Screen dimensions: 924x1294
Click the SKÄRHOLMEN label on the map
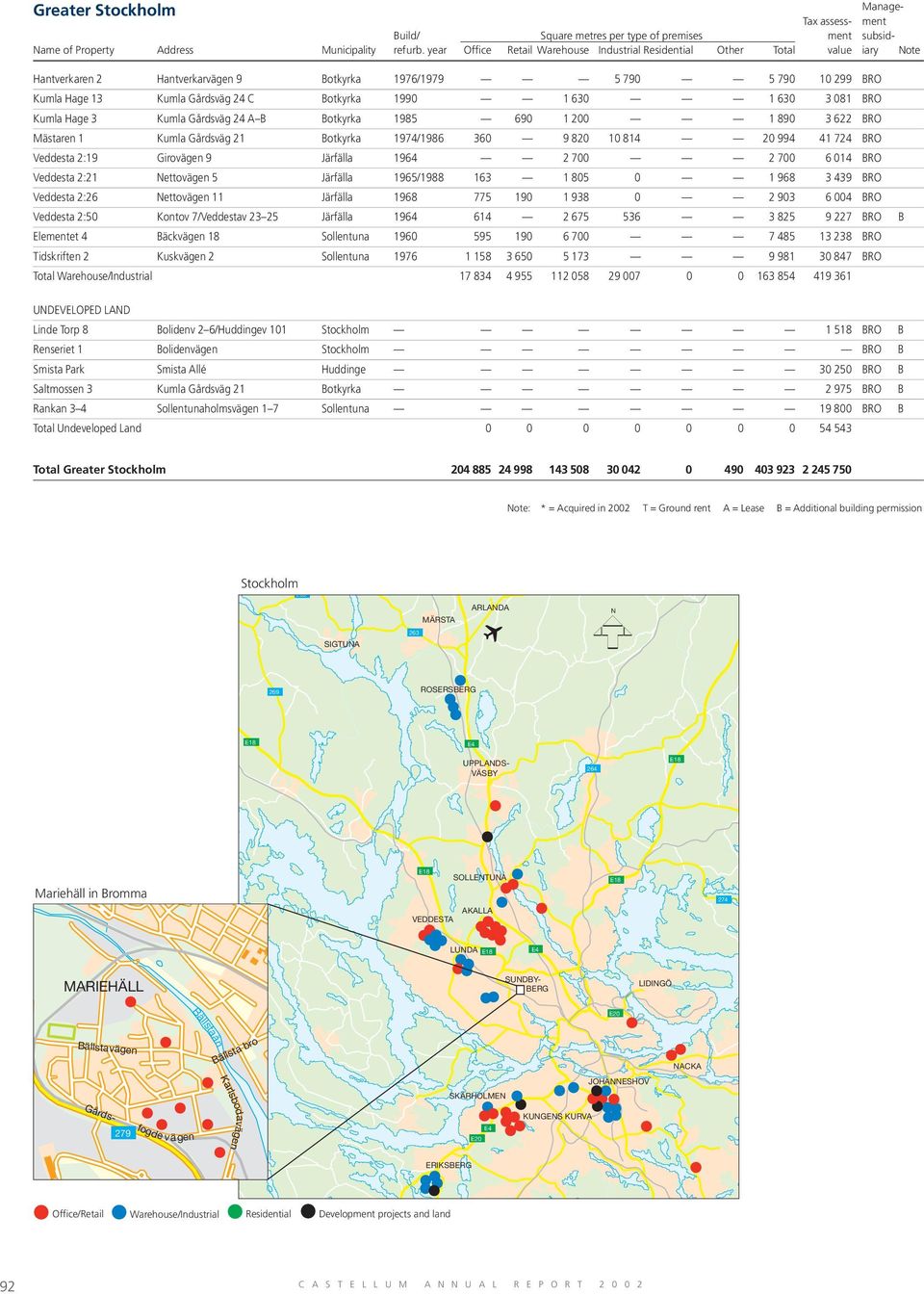click(477, 1096)
